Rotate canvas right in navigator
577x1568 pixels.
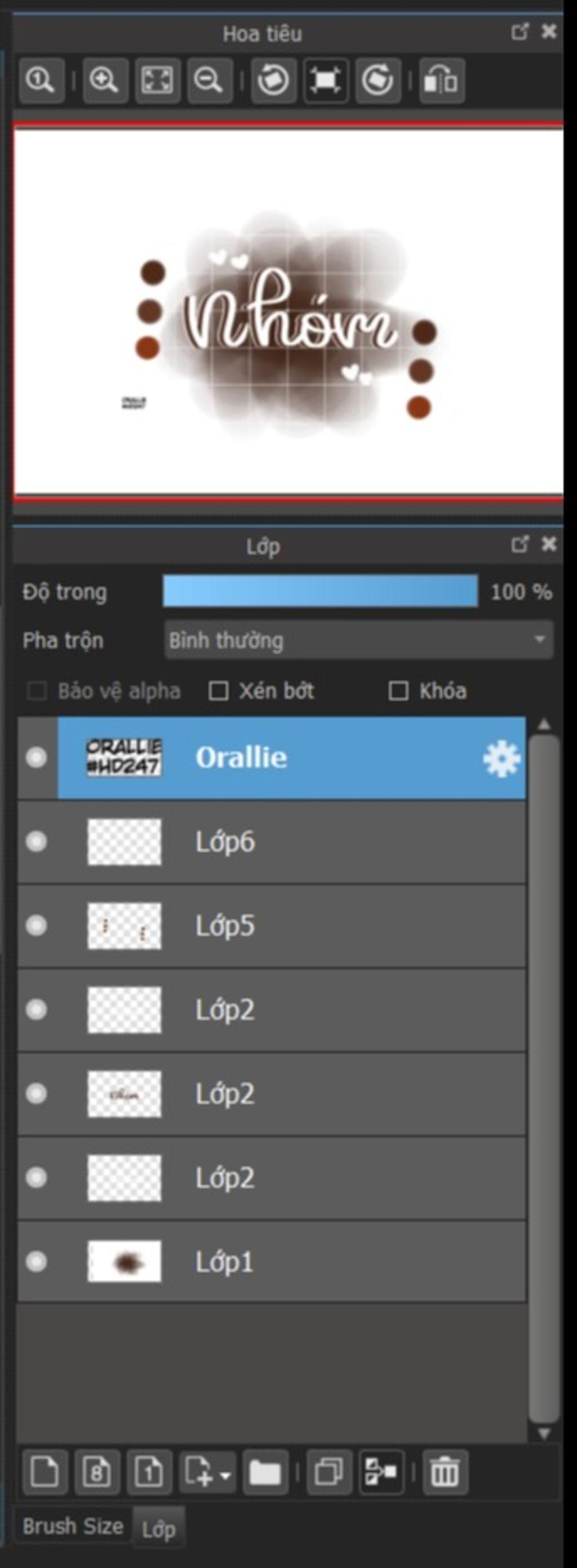tap(378, 81)
